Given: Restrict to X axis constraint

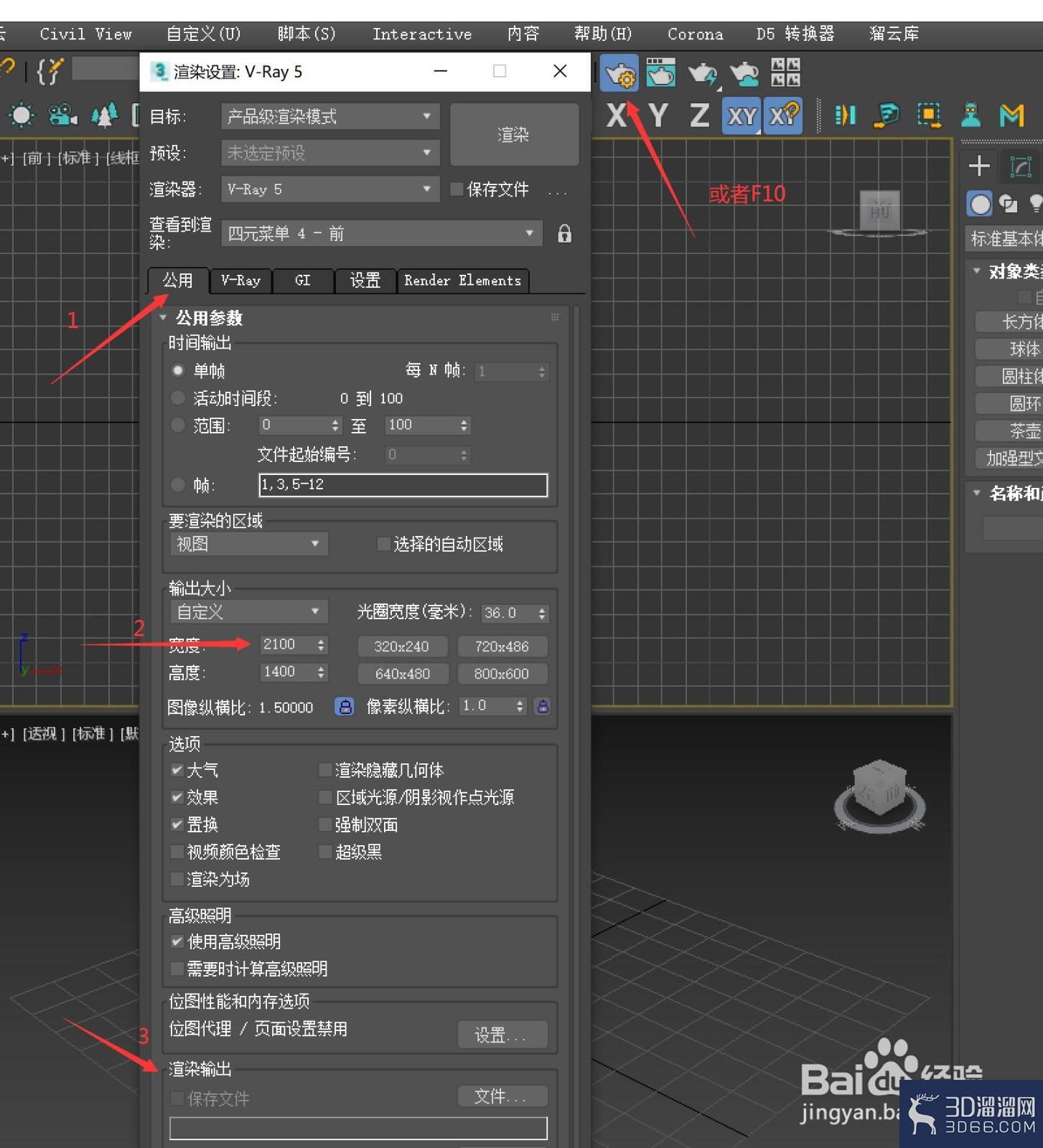Looking at the screenshot, I should (617, 116).
